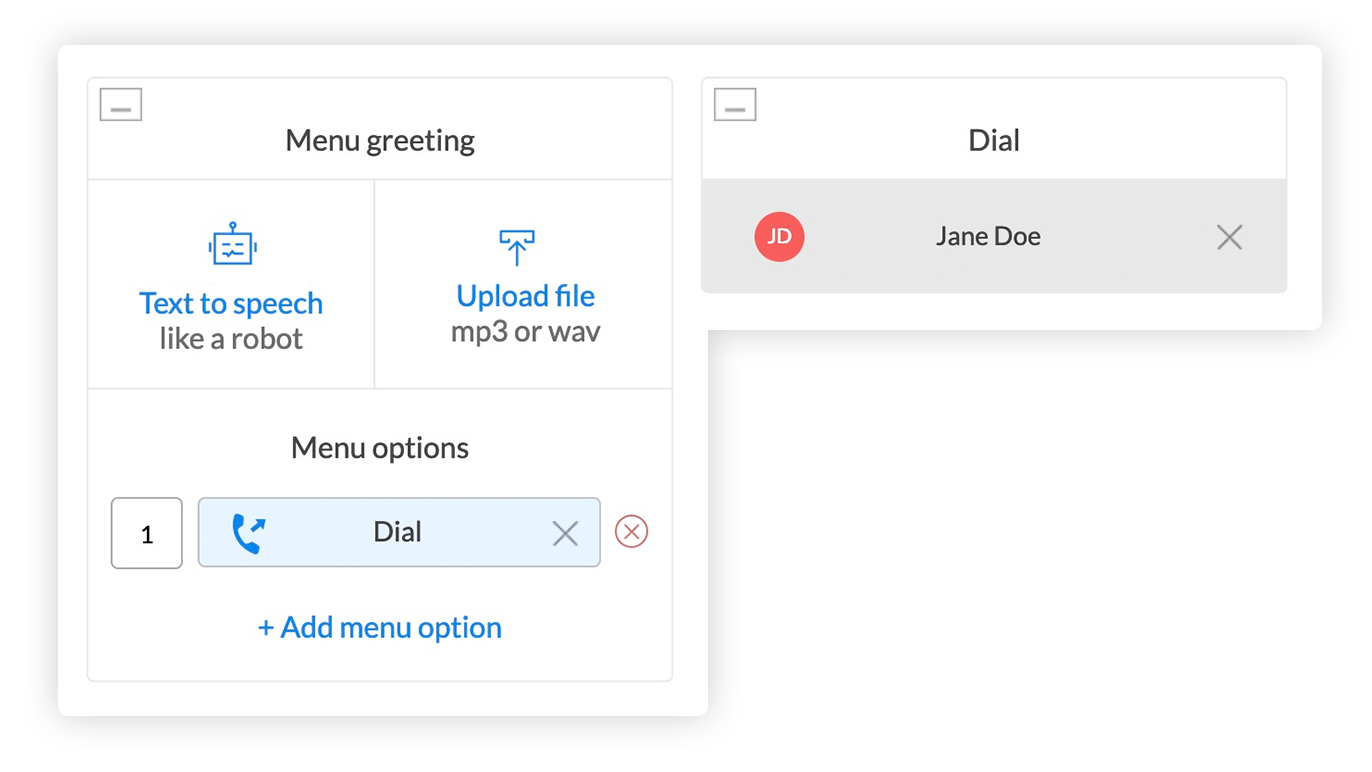The height and width of the screenshot is (772, 1372).
Task: Click the Menu options heading
Action: click(380, 448)
